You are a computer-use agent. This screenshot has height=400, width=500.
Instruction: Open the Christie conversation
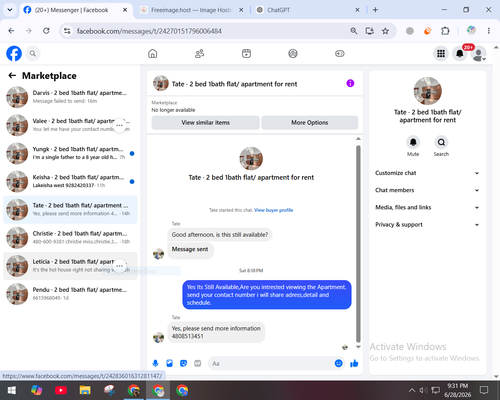tap(70, 238)
